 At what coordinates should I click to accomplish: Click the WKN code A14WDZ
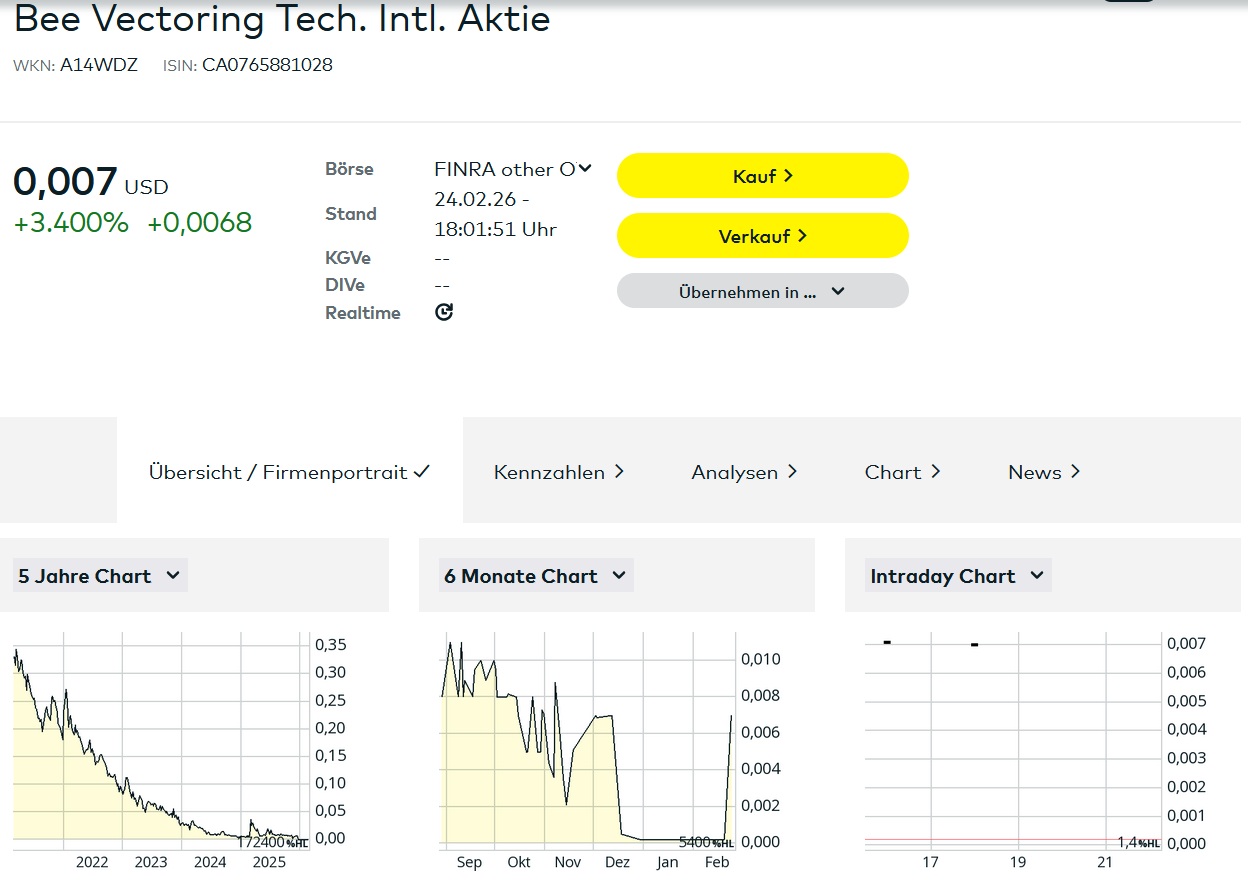(97, 65)
